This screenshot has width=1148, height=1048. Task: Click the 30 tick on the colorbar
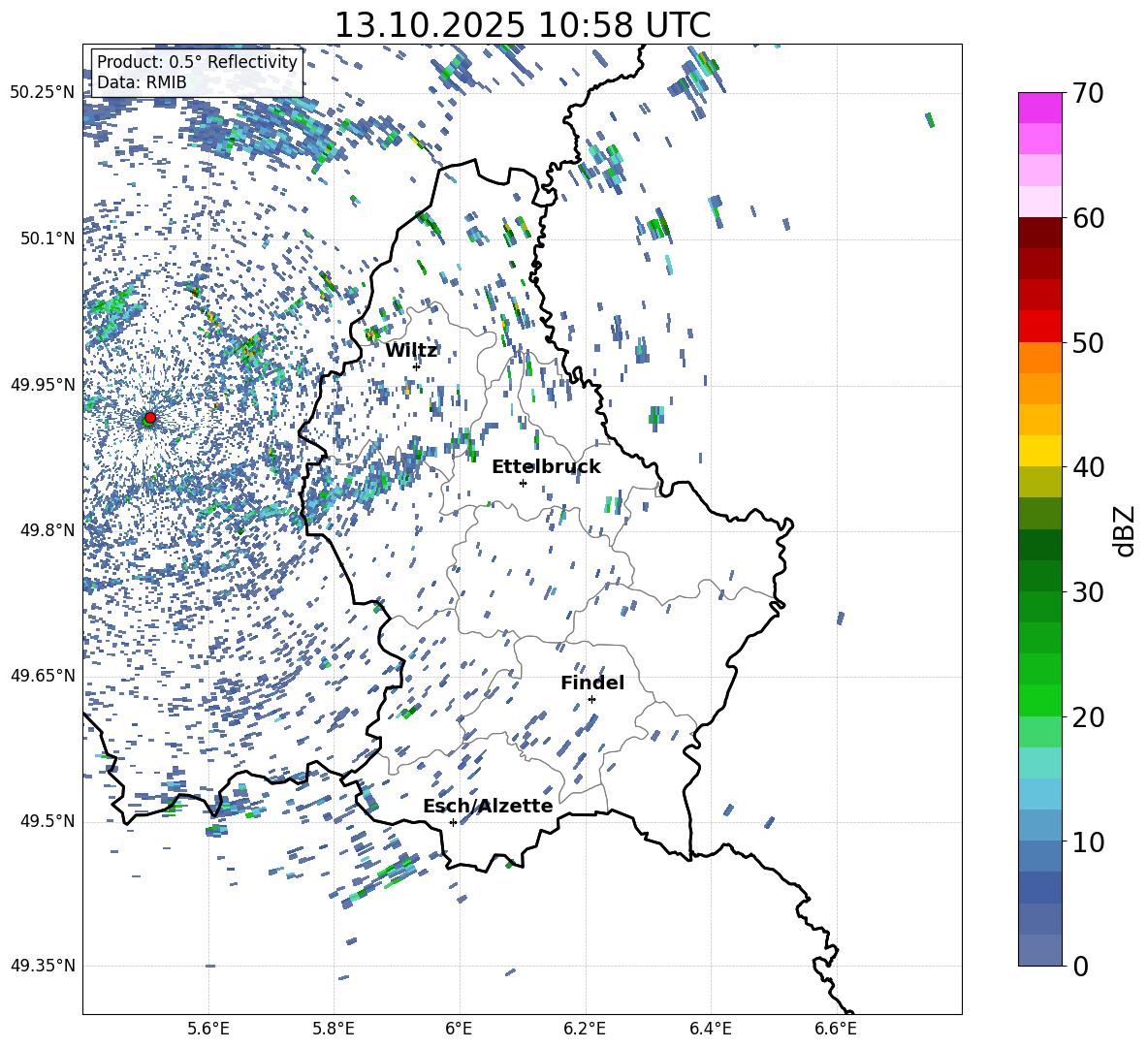1088,592
